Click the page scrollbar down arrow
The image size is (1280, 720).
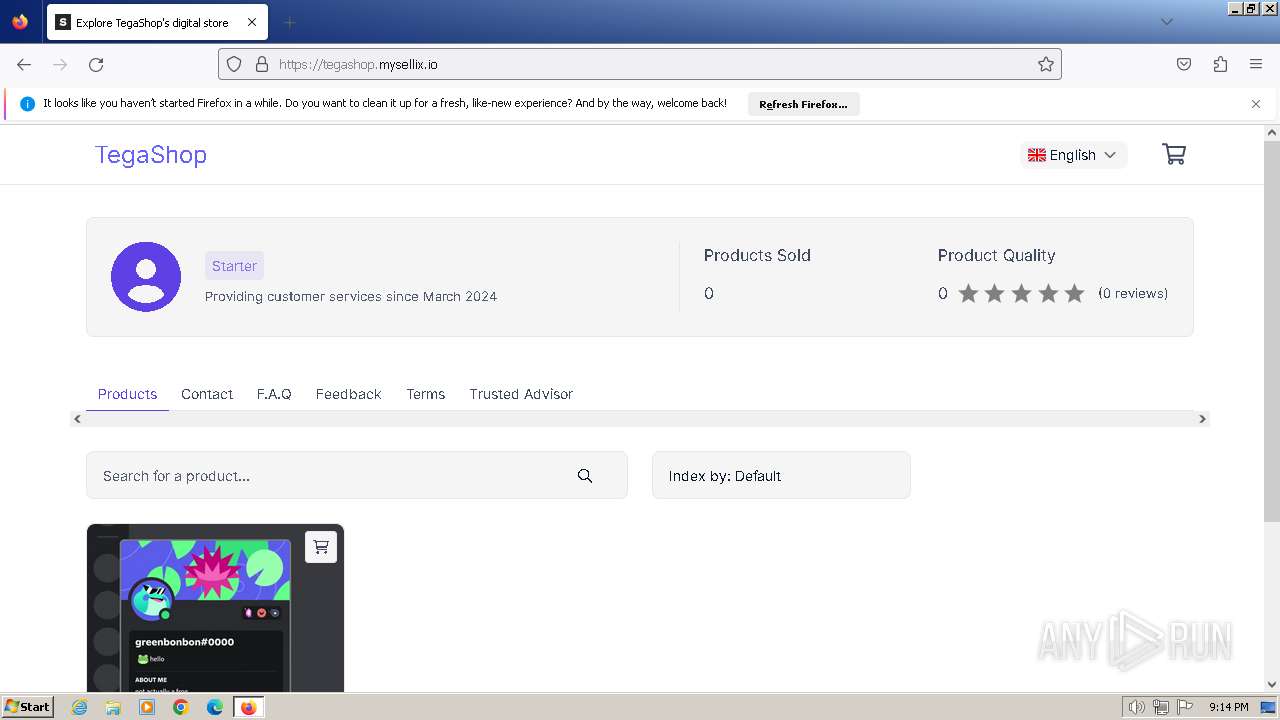coord(1272,684)
